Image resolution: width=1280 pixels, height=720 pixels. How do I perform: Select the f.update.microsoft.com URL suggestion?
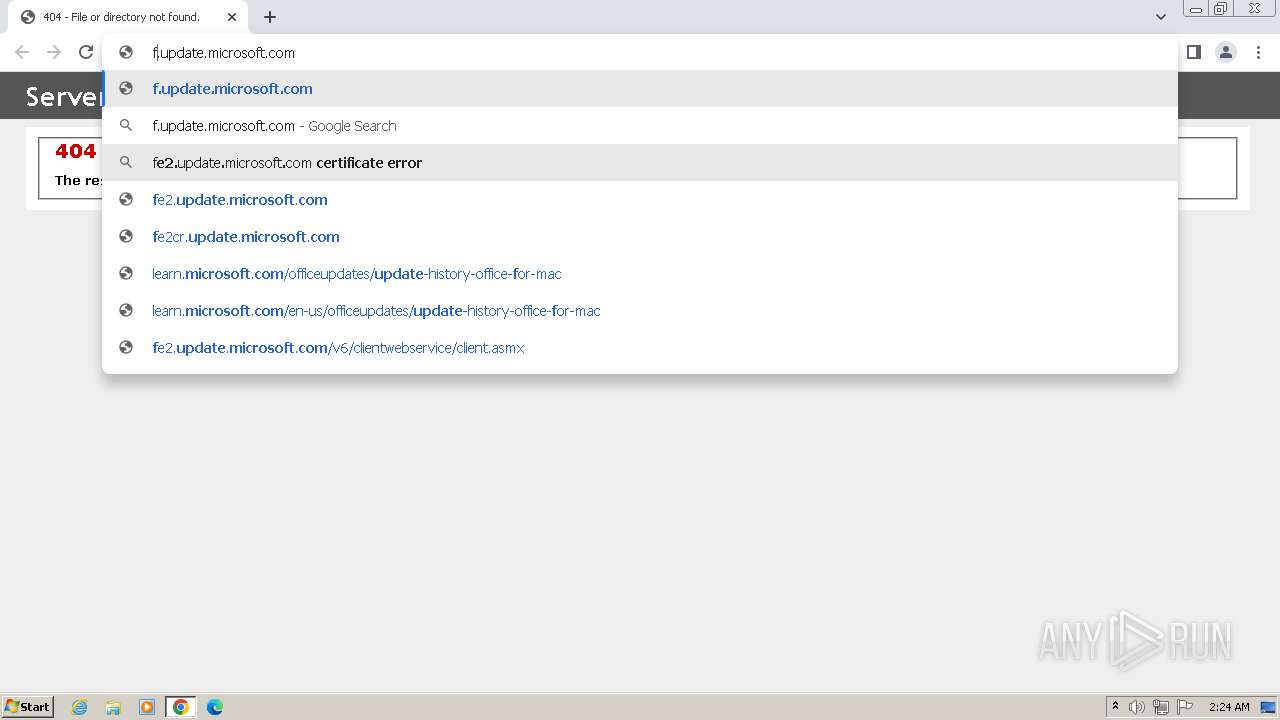(640, 89)
